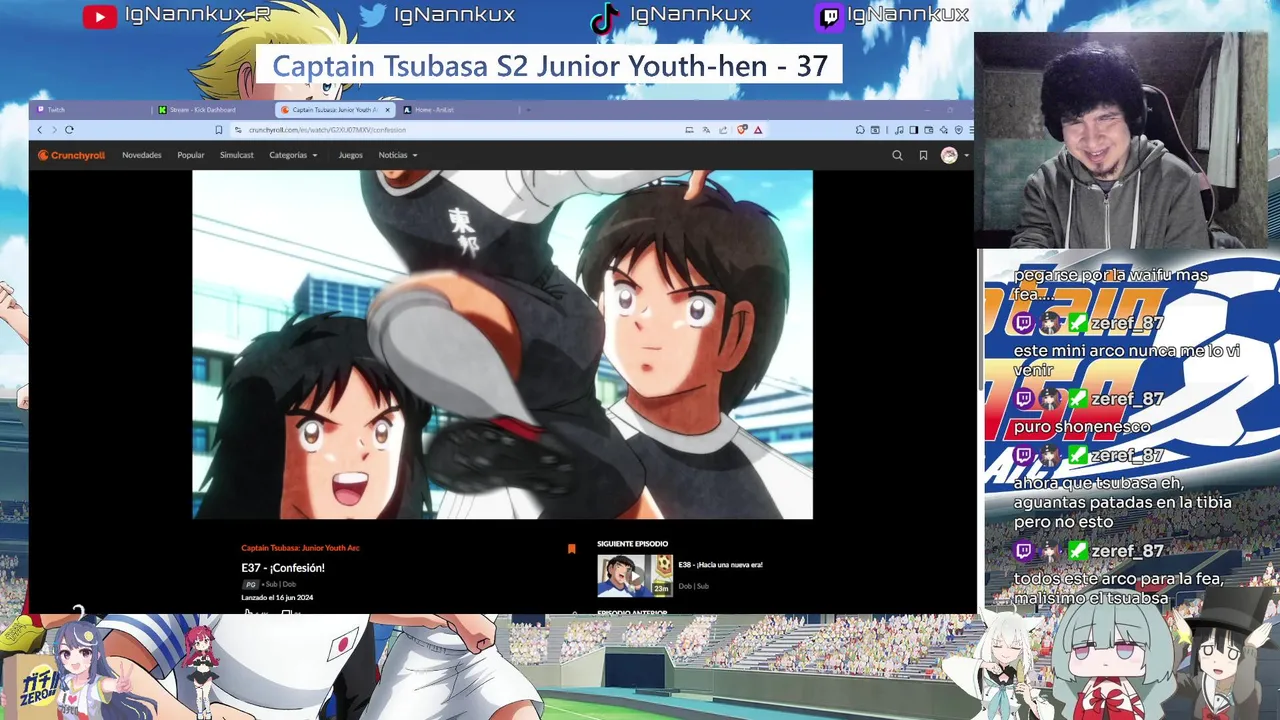The width and height of the screenshot is (1280, 720).
Task: Click chat message 'puro shonenesco'
Action: [1082, 427]
